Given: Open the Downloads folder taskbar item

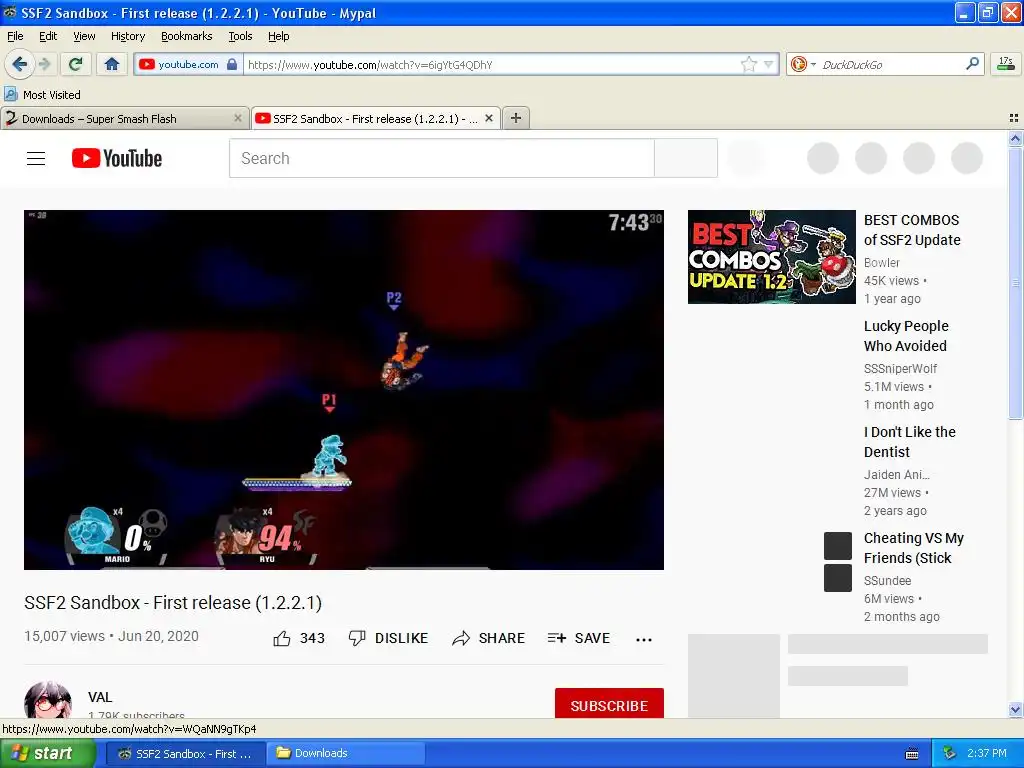Looking at the screenshot, I should coord(346,754).
